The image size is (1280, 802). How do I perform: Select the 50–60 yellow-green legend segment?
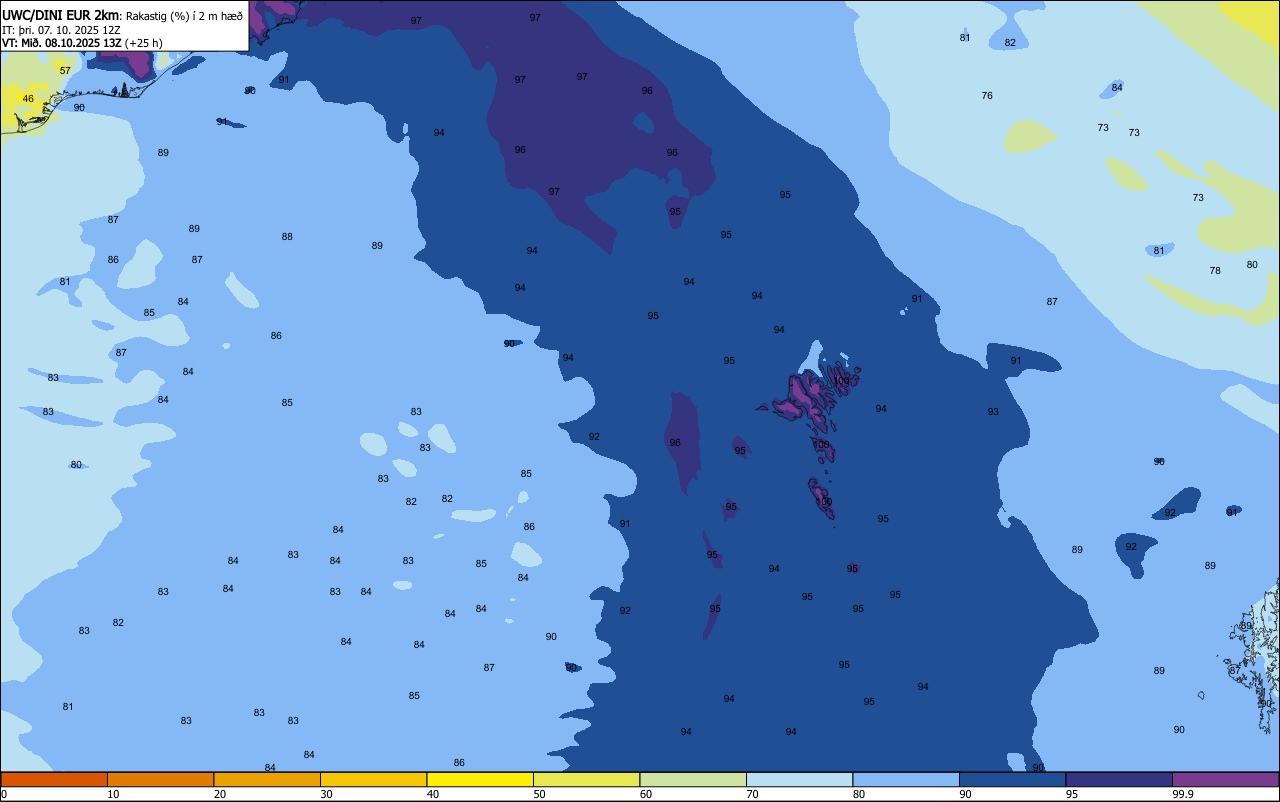click(586, 779)
